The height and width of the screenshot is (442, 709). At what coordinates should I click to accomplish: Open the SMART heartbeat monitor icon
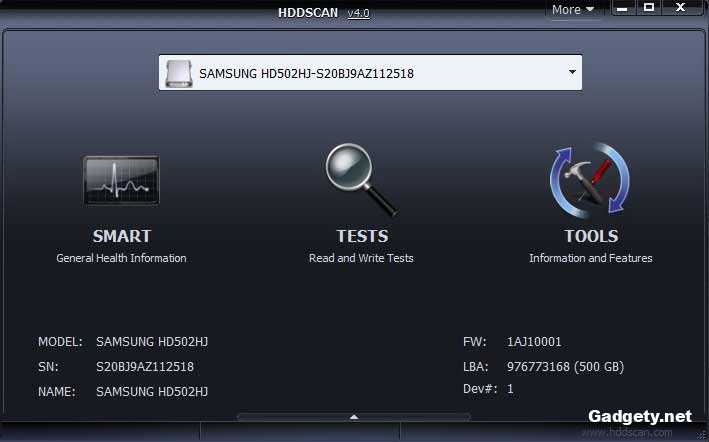[121, 181]
